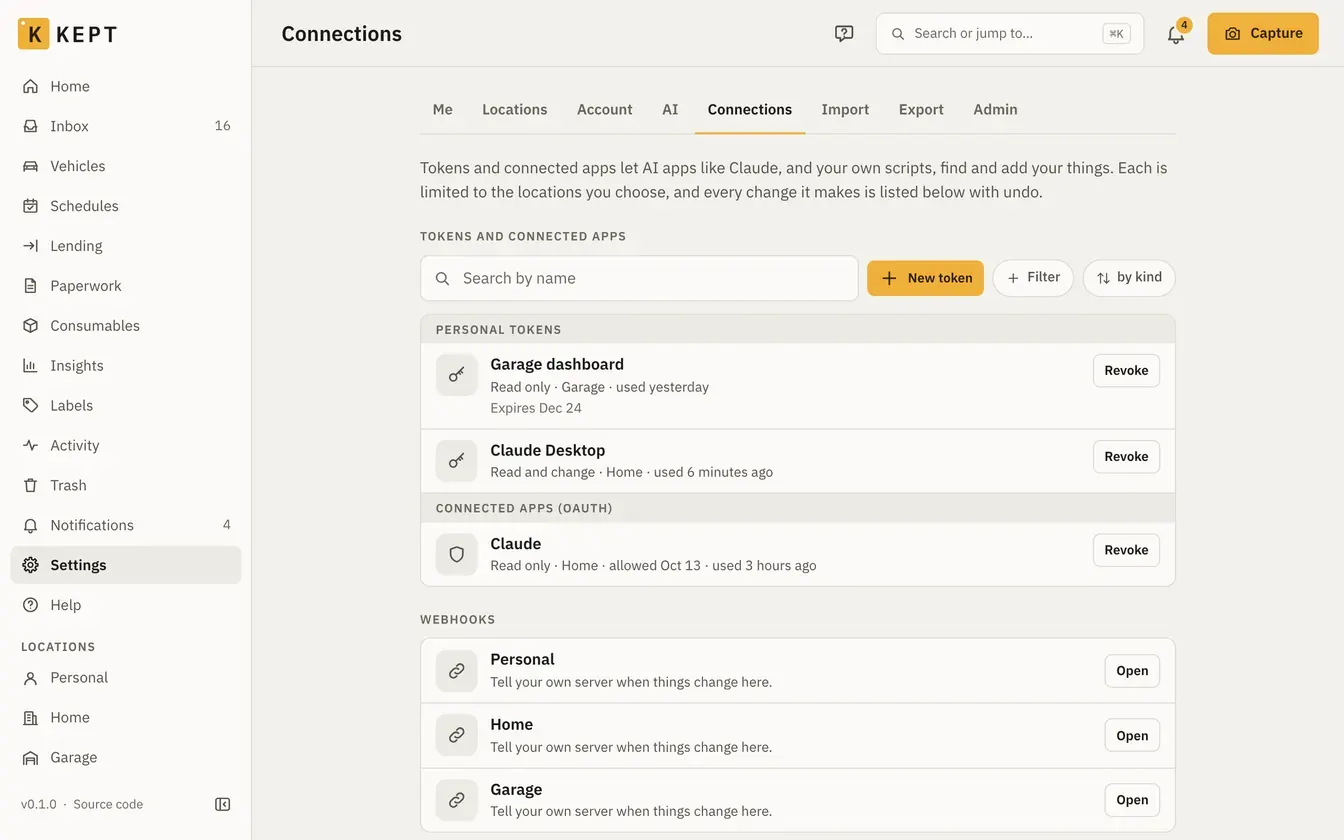Open Paperwork in the sidebar
The image size is (1344, 840).
(126, 286)
